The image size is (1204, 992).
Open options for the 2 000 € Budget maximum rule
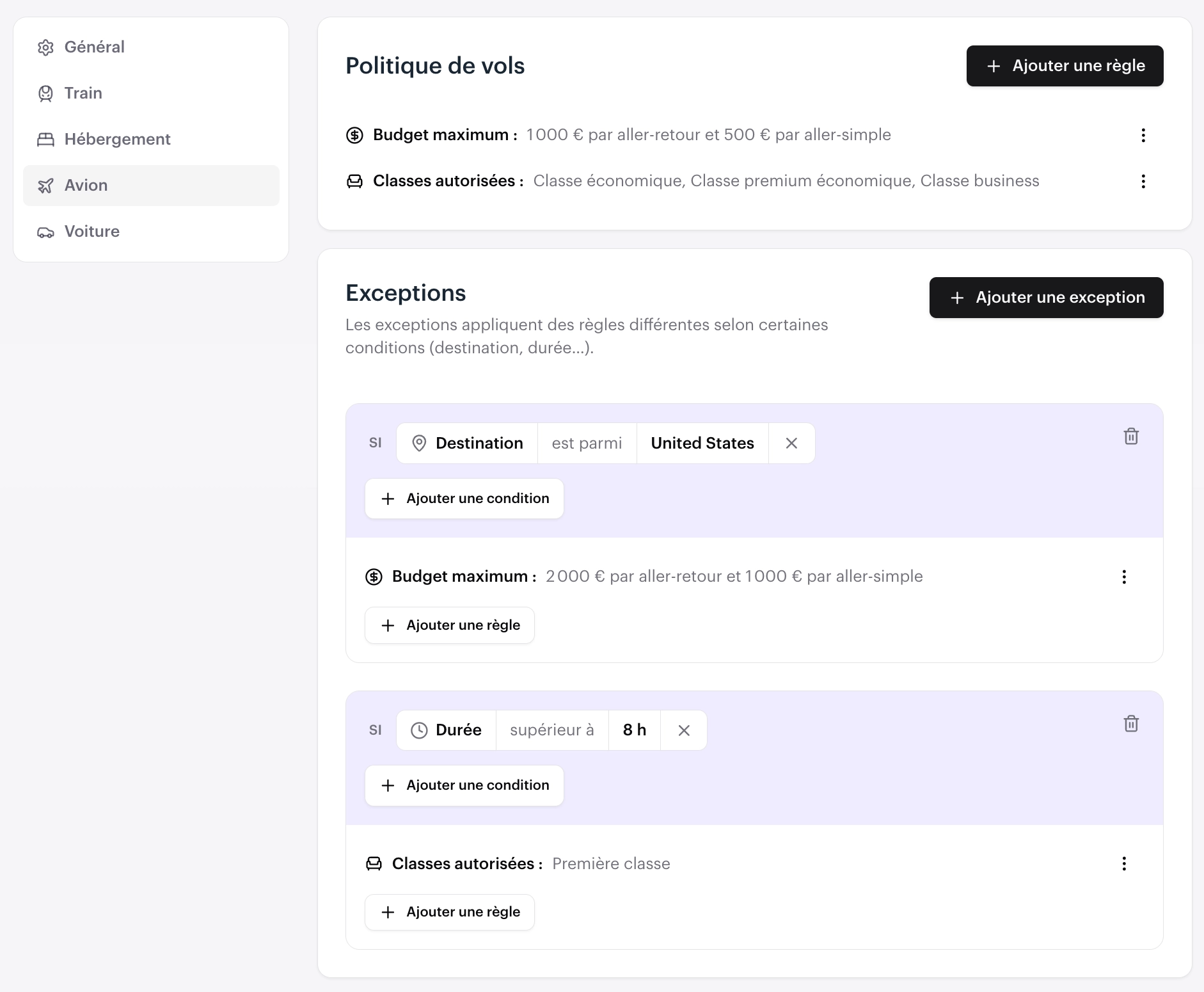1124,577
